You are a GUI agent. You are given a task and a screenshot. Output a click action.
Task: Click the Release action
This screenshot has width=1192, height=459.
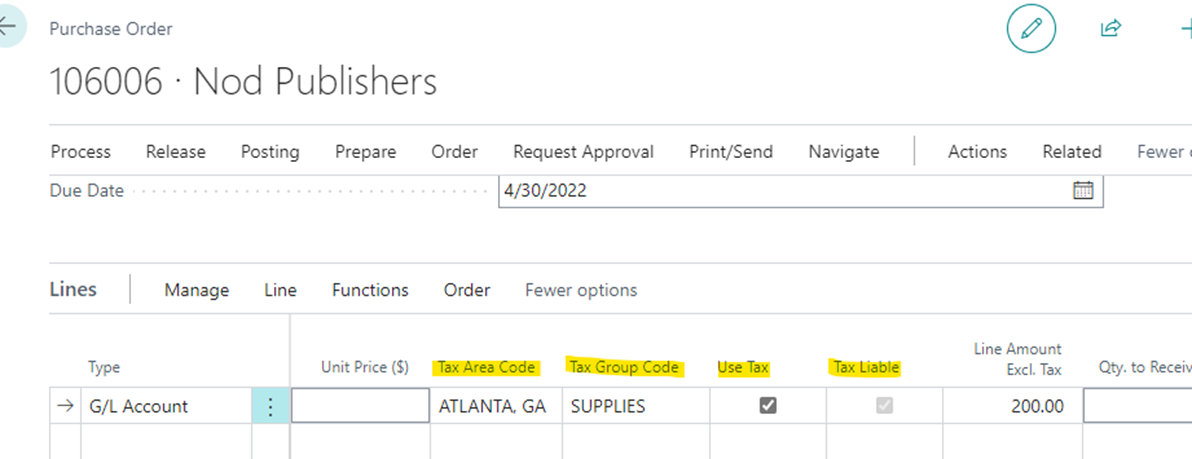coord(176,152)
